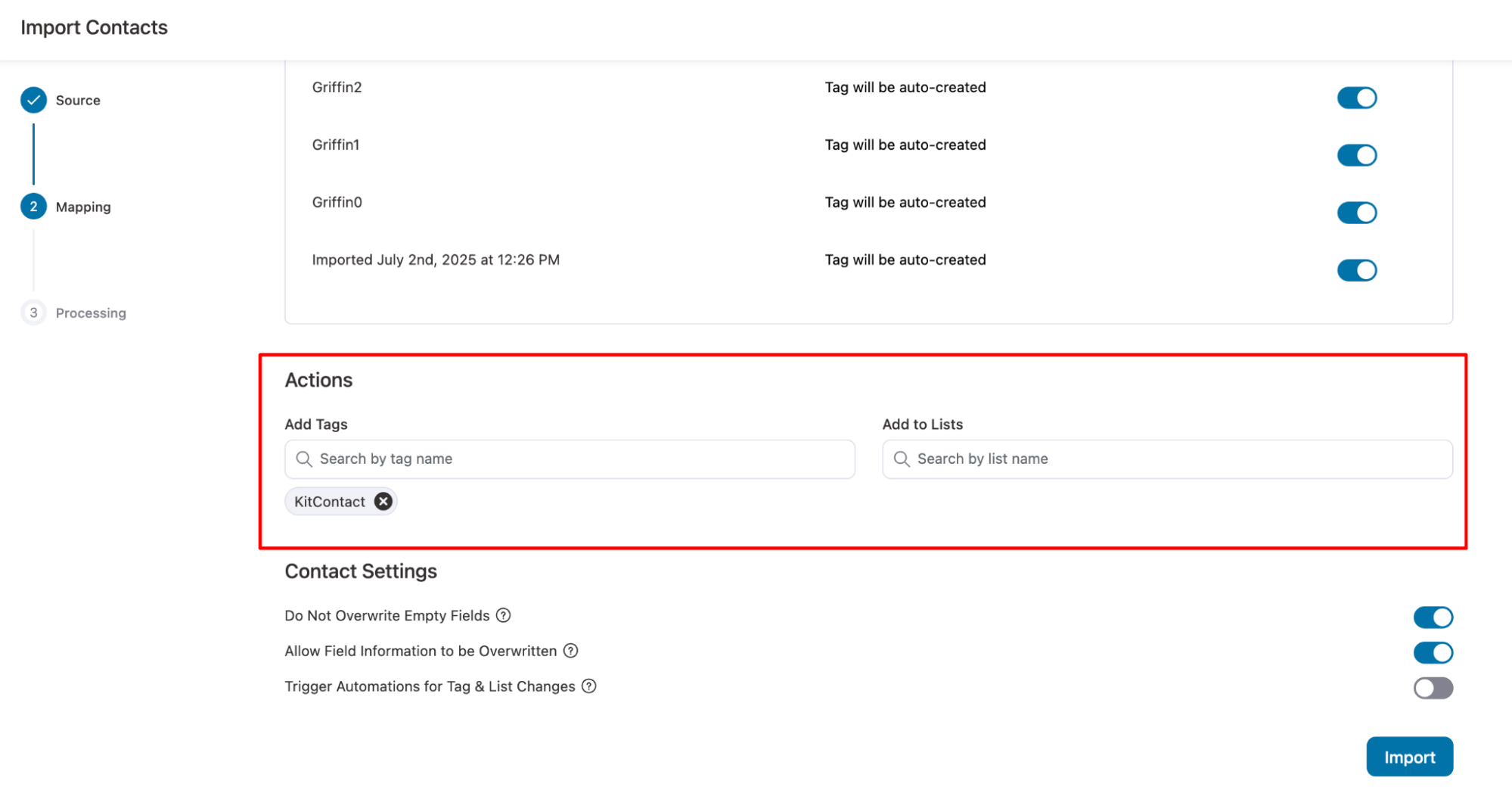Click help icon beside Allow Field Information Overwritten
This screenshot has height=790, width=1512.
point(571,651)
